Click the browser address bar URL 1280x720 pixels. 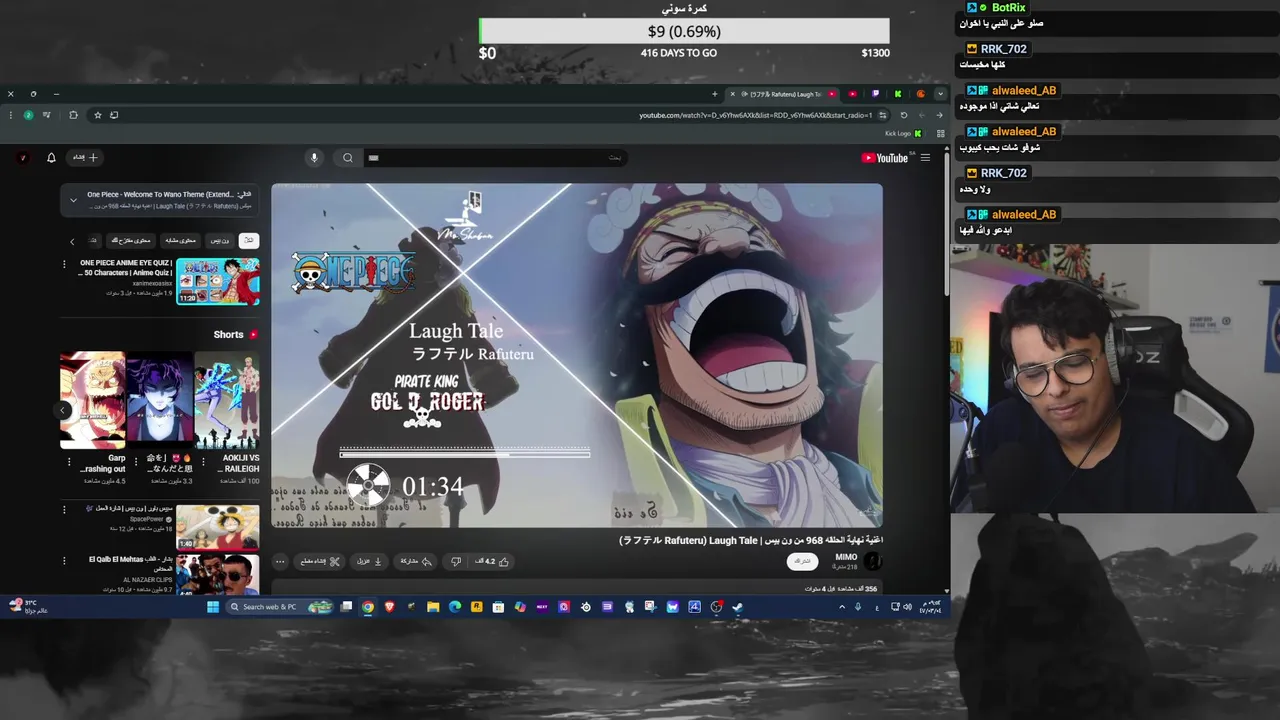[755, 115]
